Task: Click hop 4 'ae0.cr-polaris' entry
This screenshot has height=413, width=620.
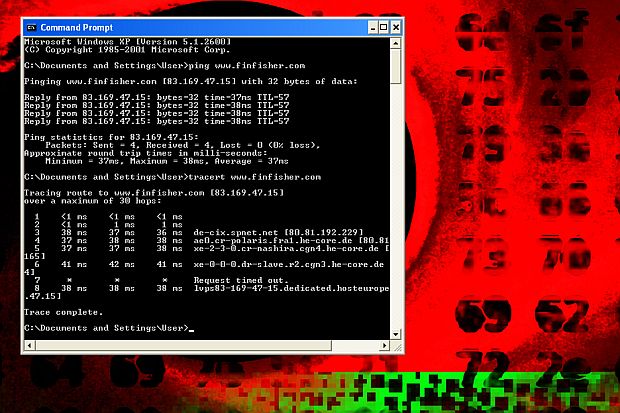Action: [212, 241]
